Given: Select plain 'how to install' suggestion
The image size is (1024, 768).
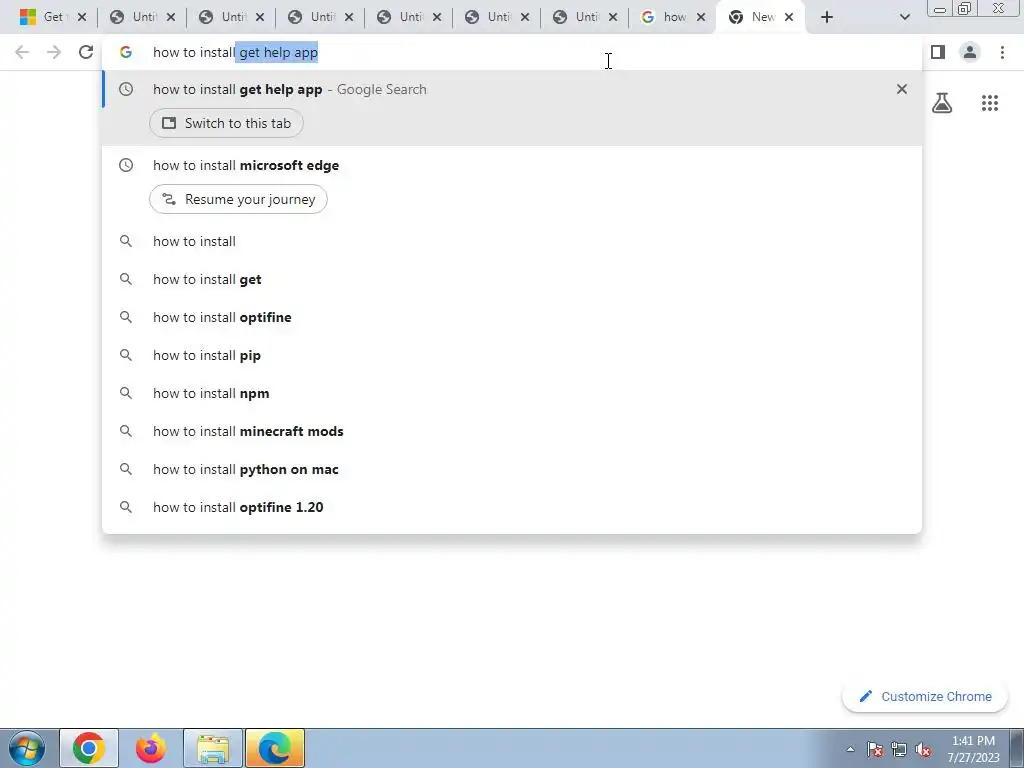Looking at the screenshot, I should pyautogui.click(x=512, y=241).
